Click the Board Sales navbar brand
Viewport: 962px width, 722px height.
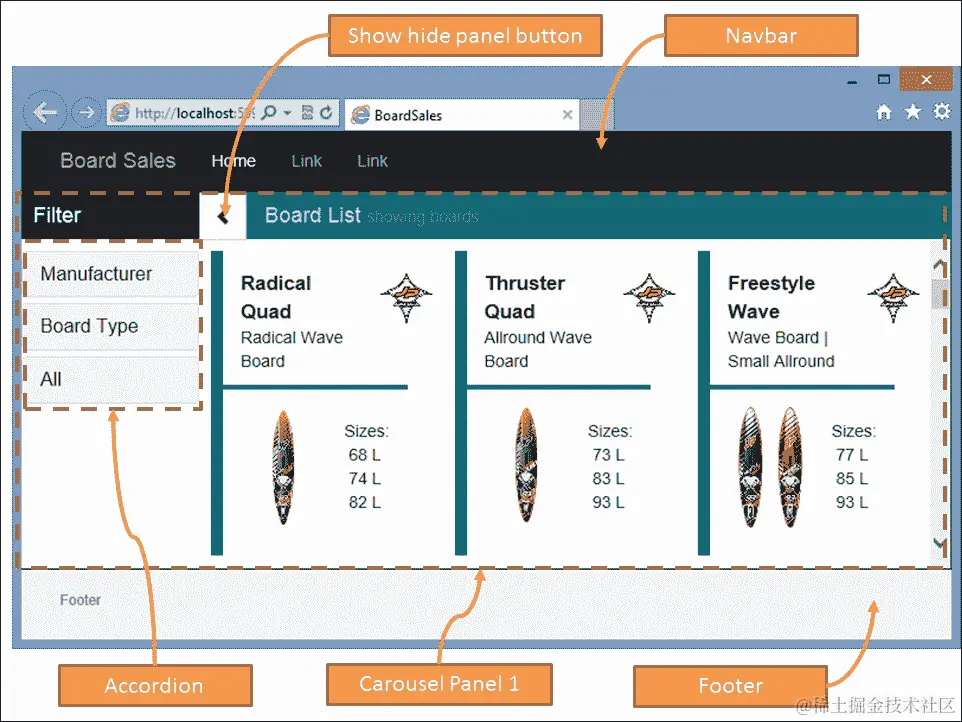pos(118,161)
